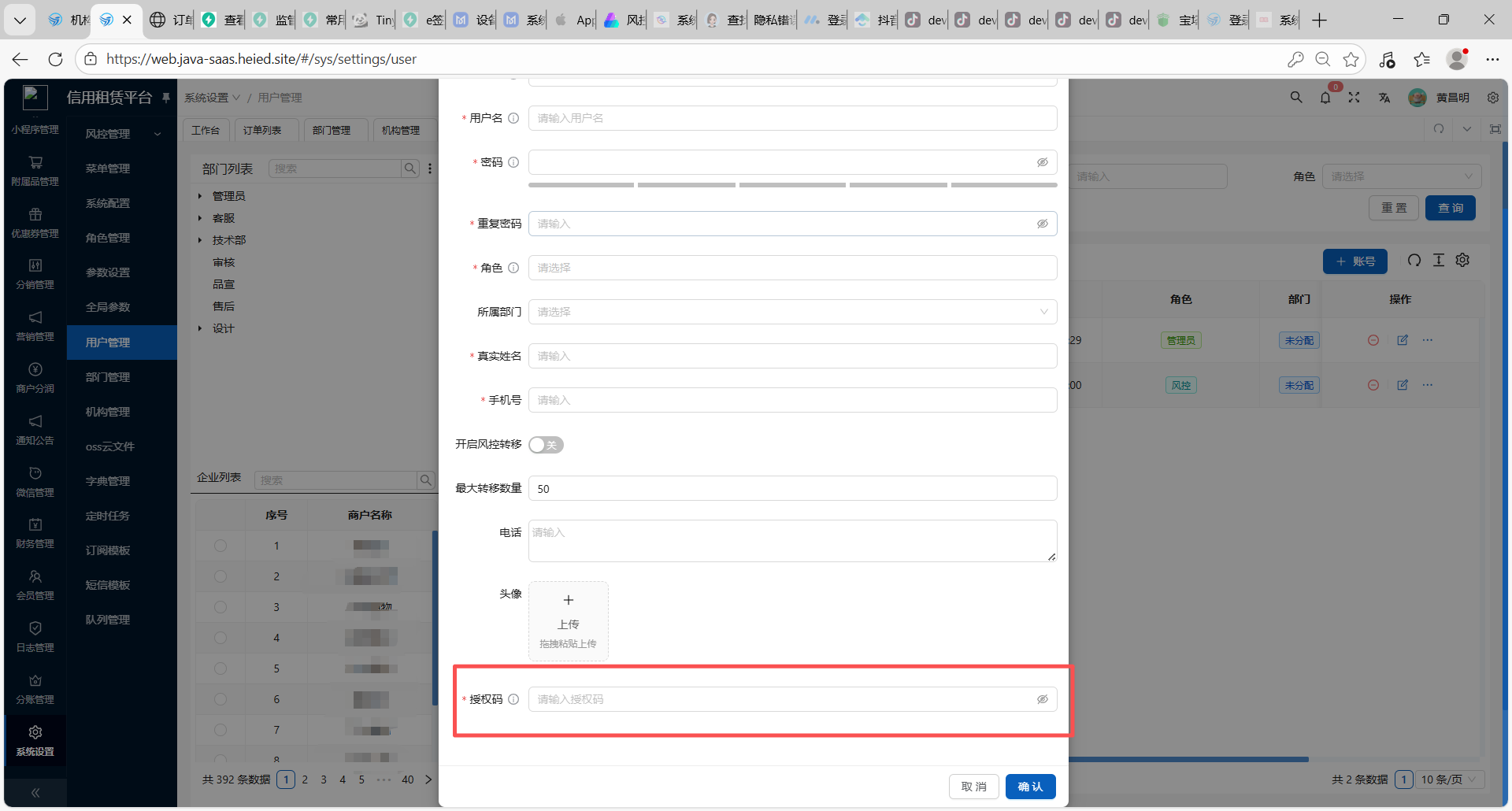Click the 真实姓名 input field
This screenshot has width=1512, height=811.
(792, 356)
